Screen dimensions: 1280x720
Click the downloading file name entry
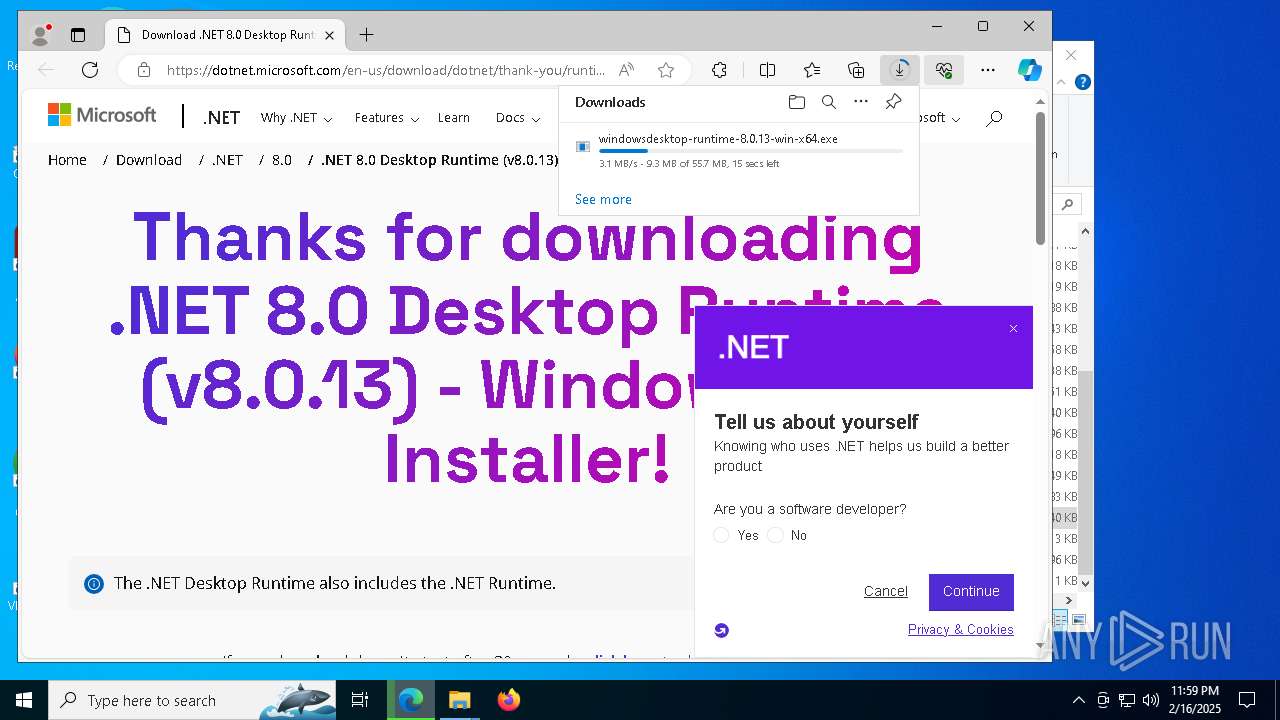tap(718, 139)
